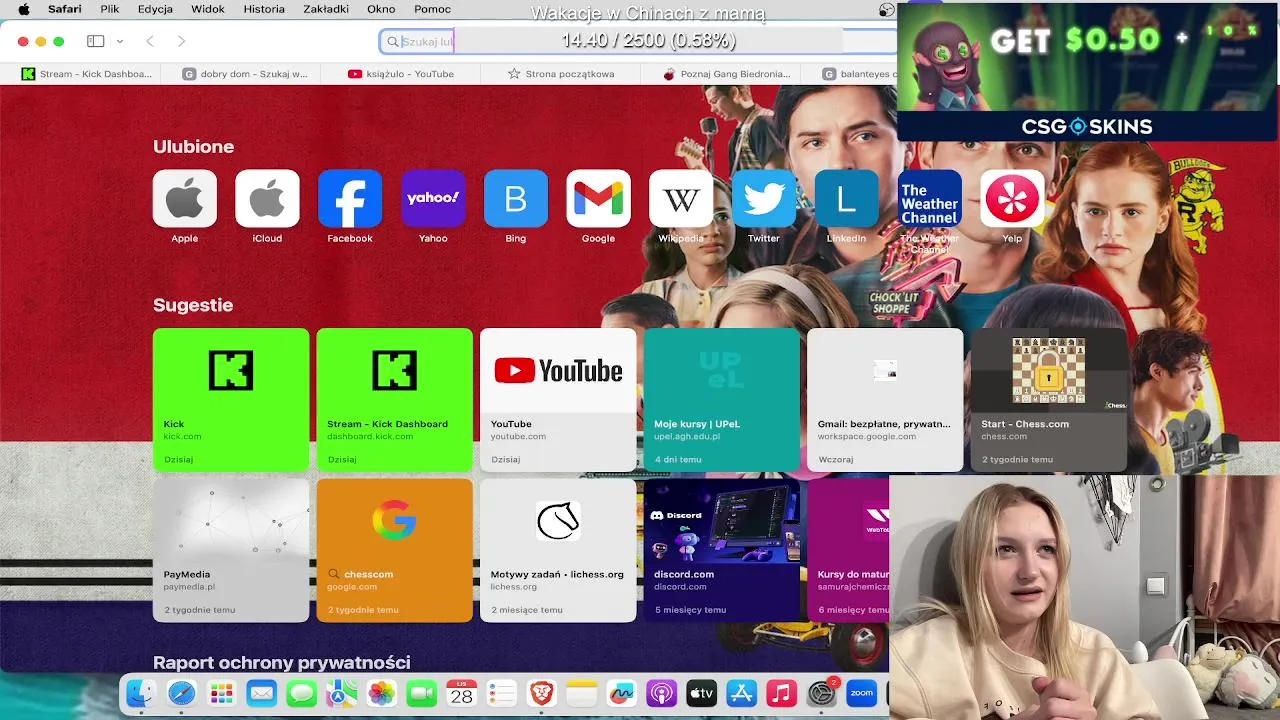Screen dimensions: 1280x720
Task: Open Freeform from the Dock
Action: pyautogui.click(x=621, y=693)
